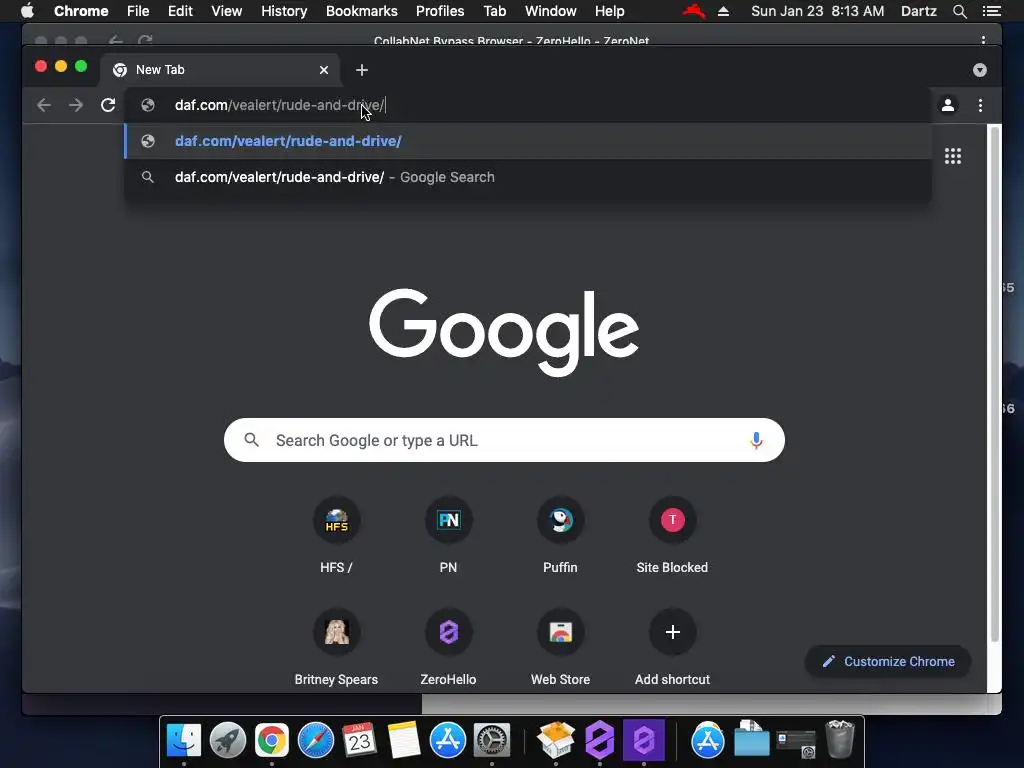Open the Chrome profile avatar menu
Screen dimensions: 1024x768
click(x=948, y=105)
